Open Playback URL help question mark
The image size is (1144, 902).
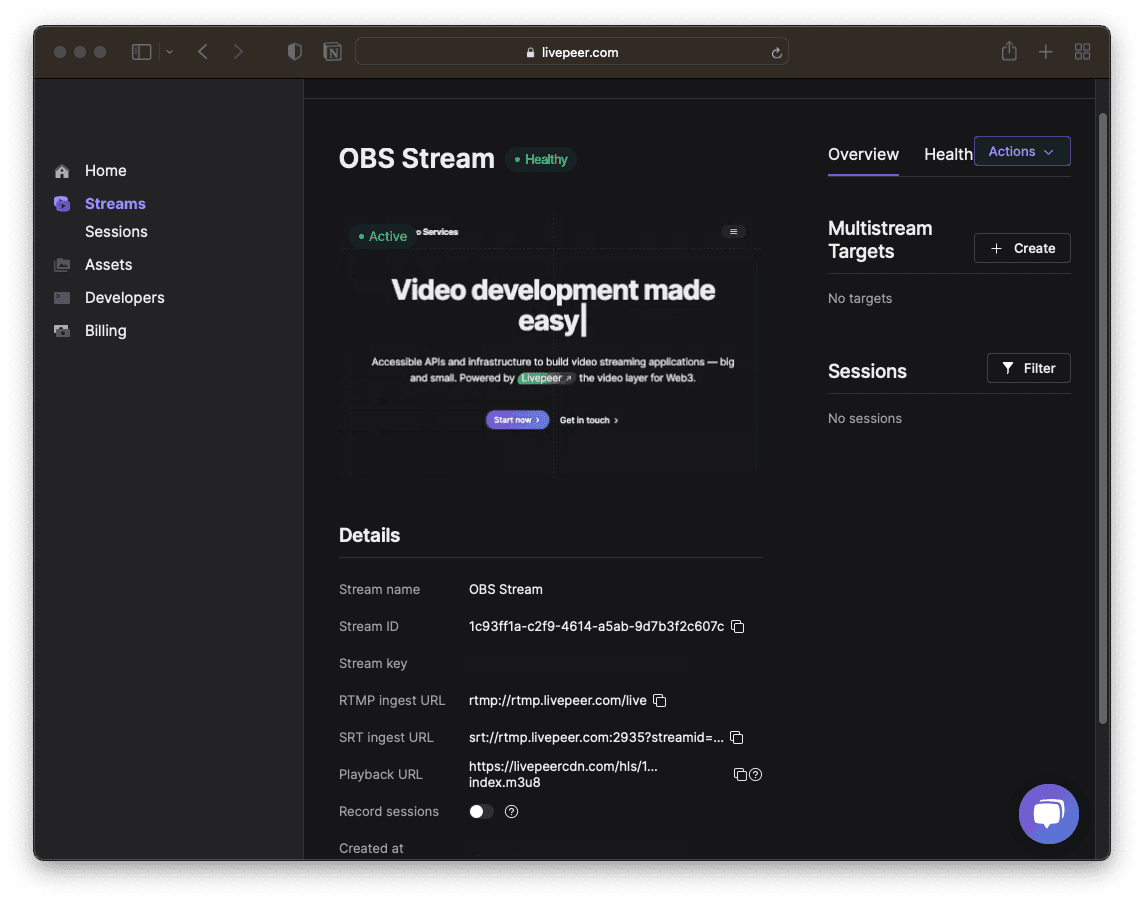click(756, 774)
